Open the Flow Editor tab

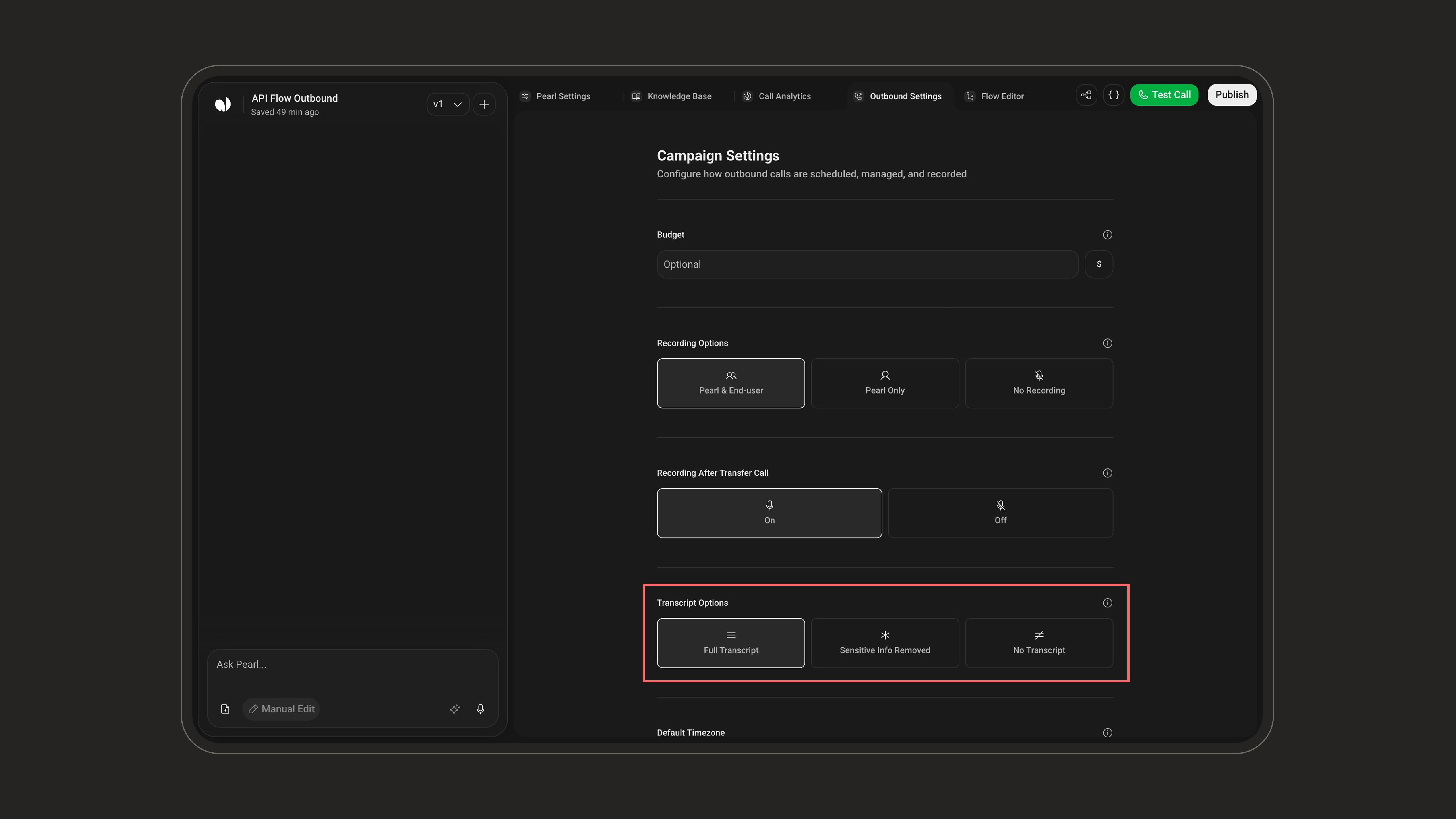(x=995, y=96)
